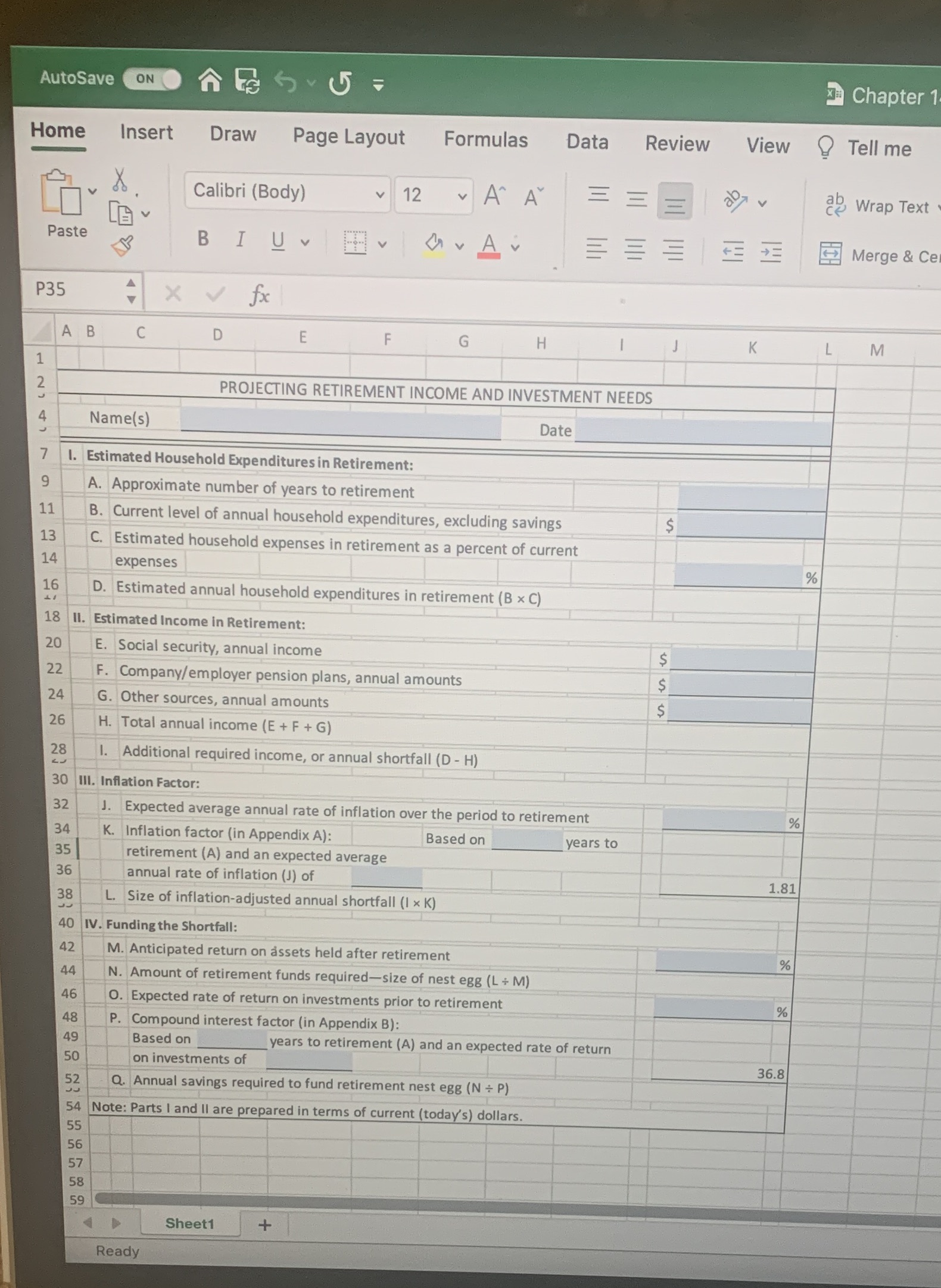Screen dimensions: 941x1288
Task: Apply the red Font Color swatch
Action: [489, 246]
